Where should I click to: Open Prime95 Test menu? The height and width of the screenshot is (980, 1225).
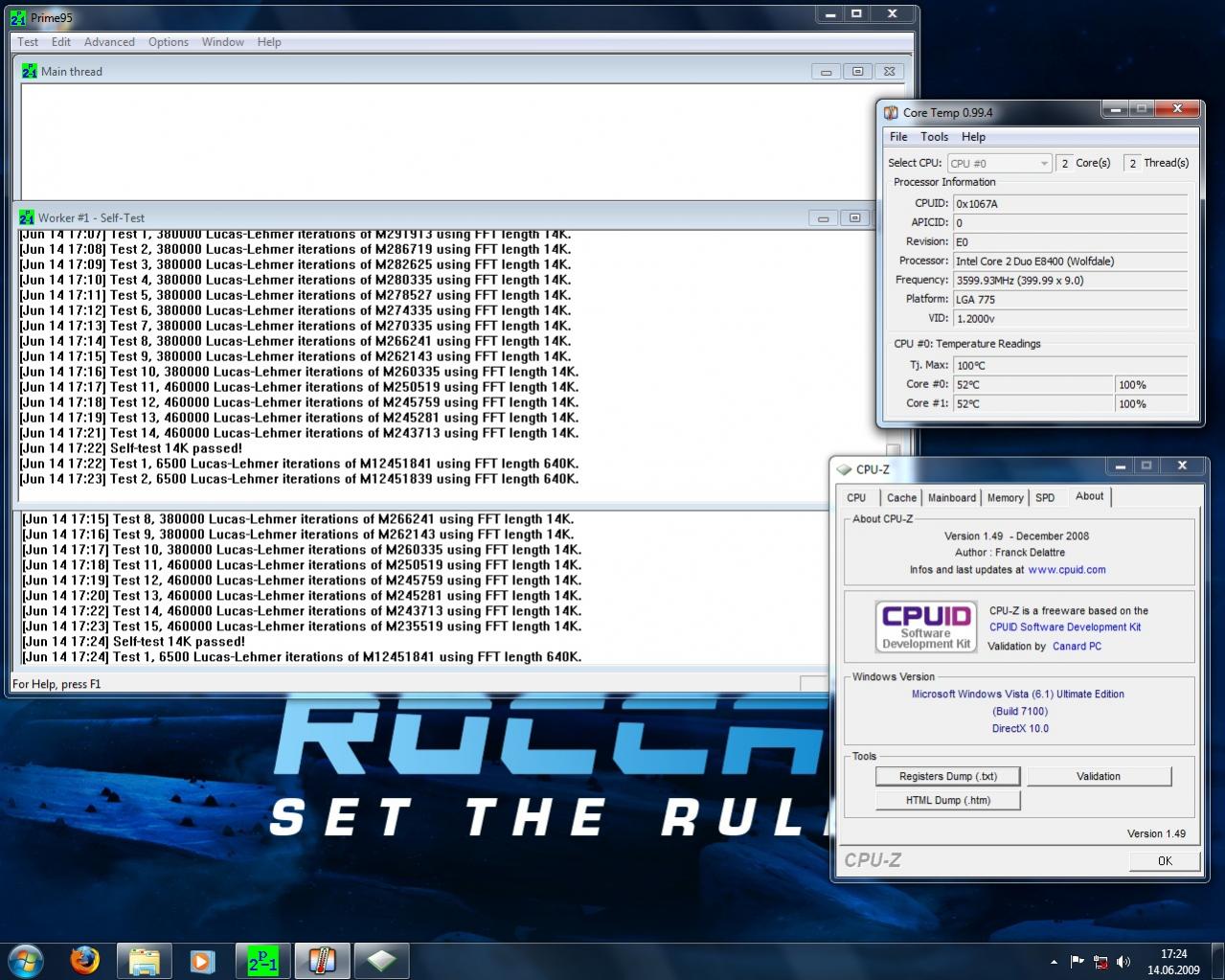coord(28,42)
